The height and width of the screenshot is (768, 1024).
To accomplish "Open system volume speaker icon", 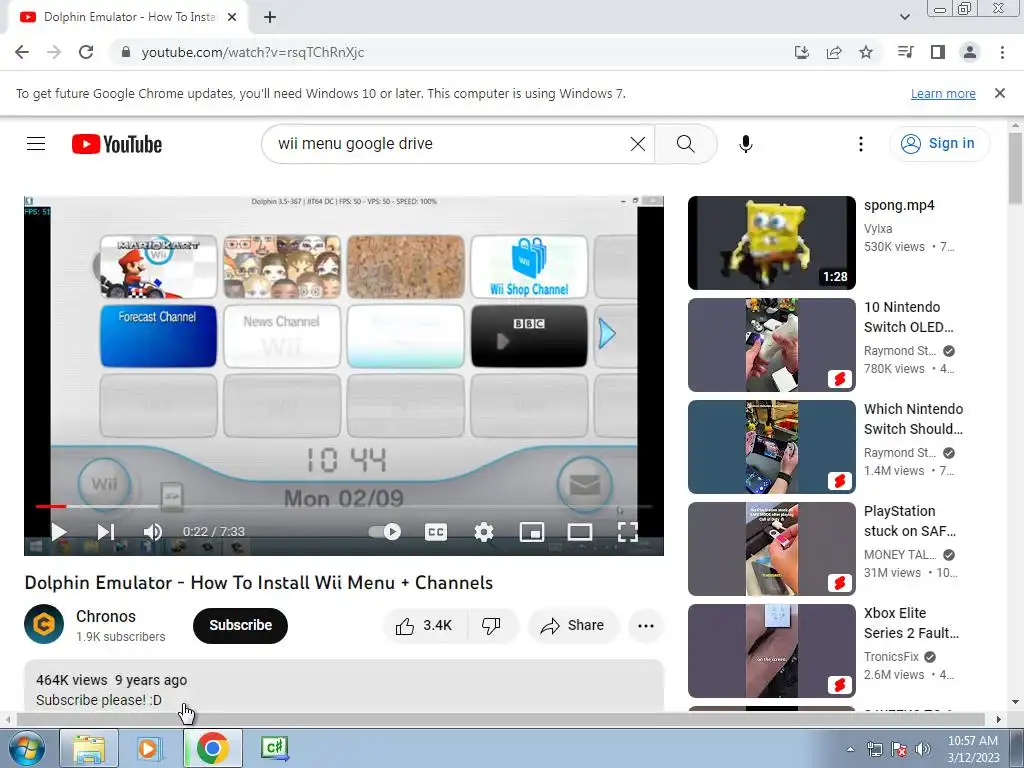I will tap(923, 749).
